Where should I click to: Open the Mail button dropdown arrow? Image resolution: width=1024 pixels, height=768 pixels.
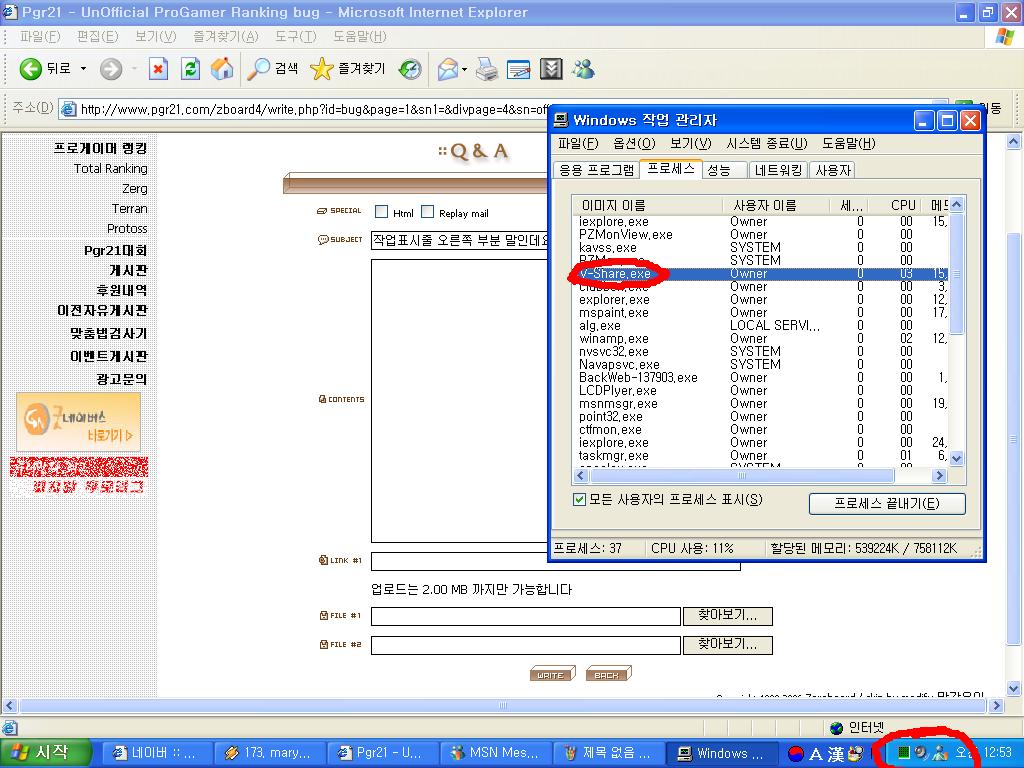click(464, 69)
